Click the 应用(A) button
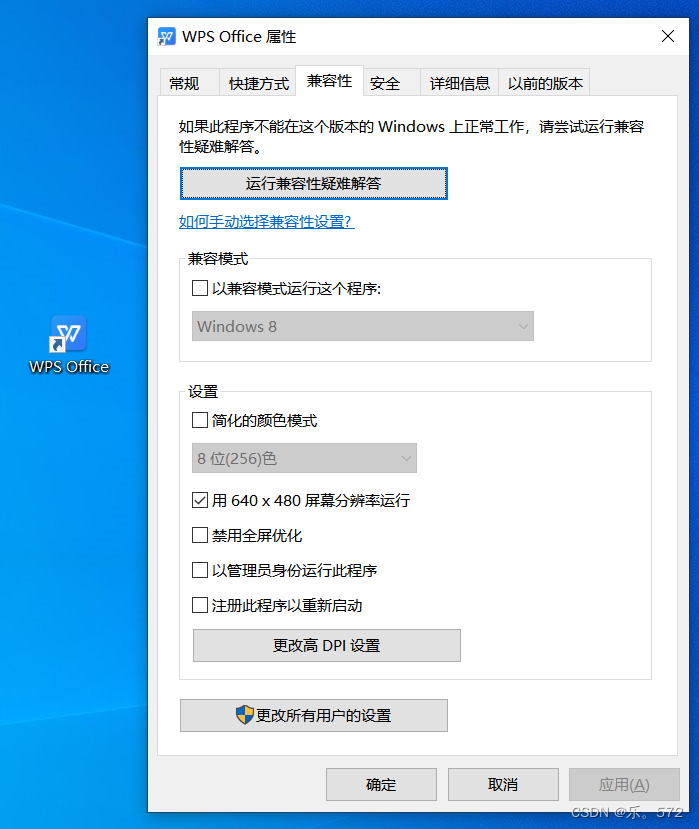The height and width of the screenshot is (829, 699). (624, 785)
